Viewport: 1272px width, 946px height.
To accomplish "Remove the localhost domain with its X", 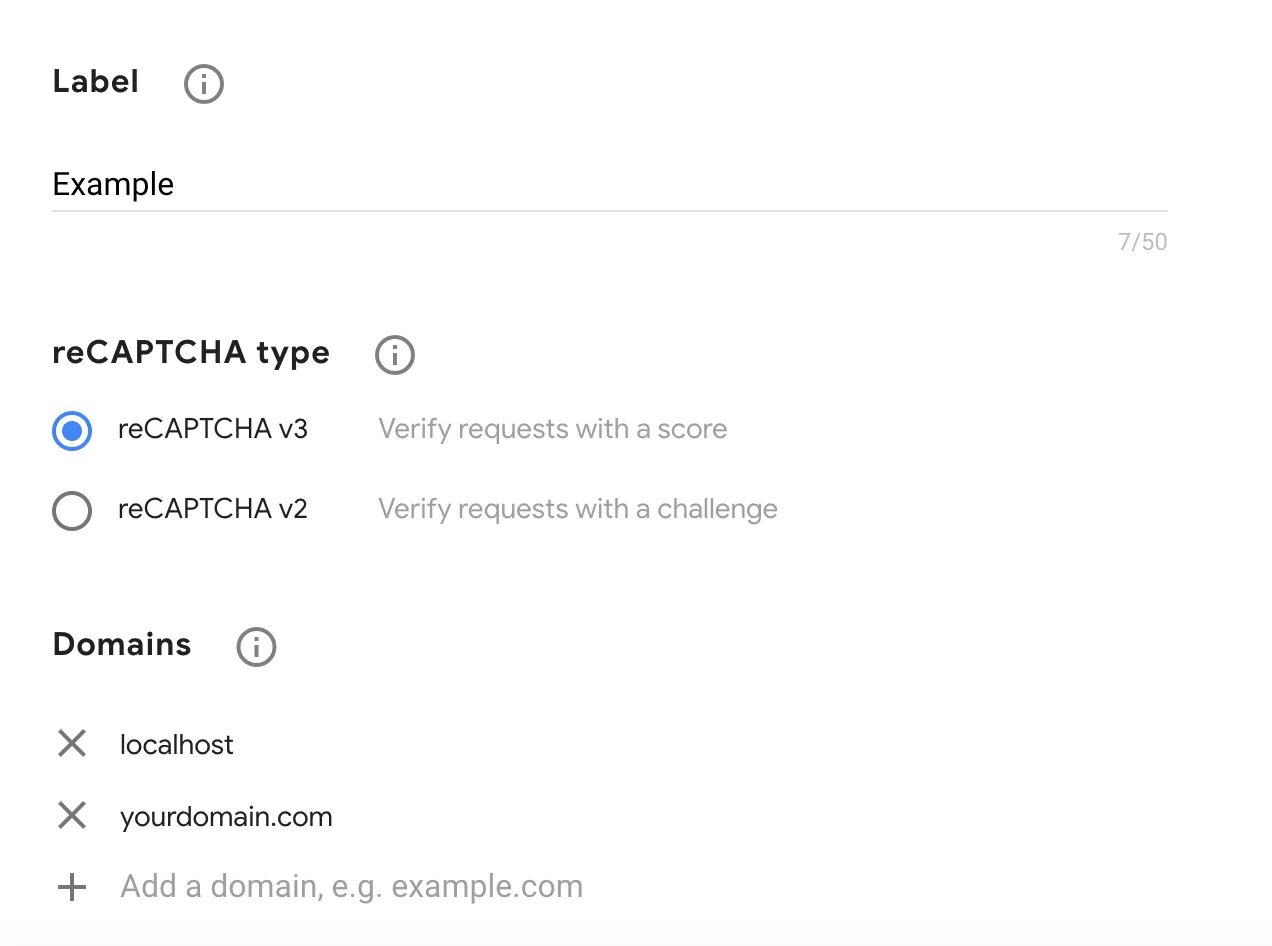I will click(x=72, y=744).
